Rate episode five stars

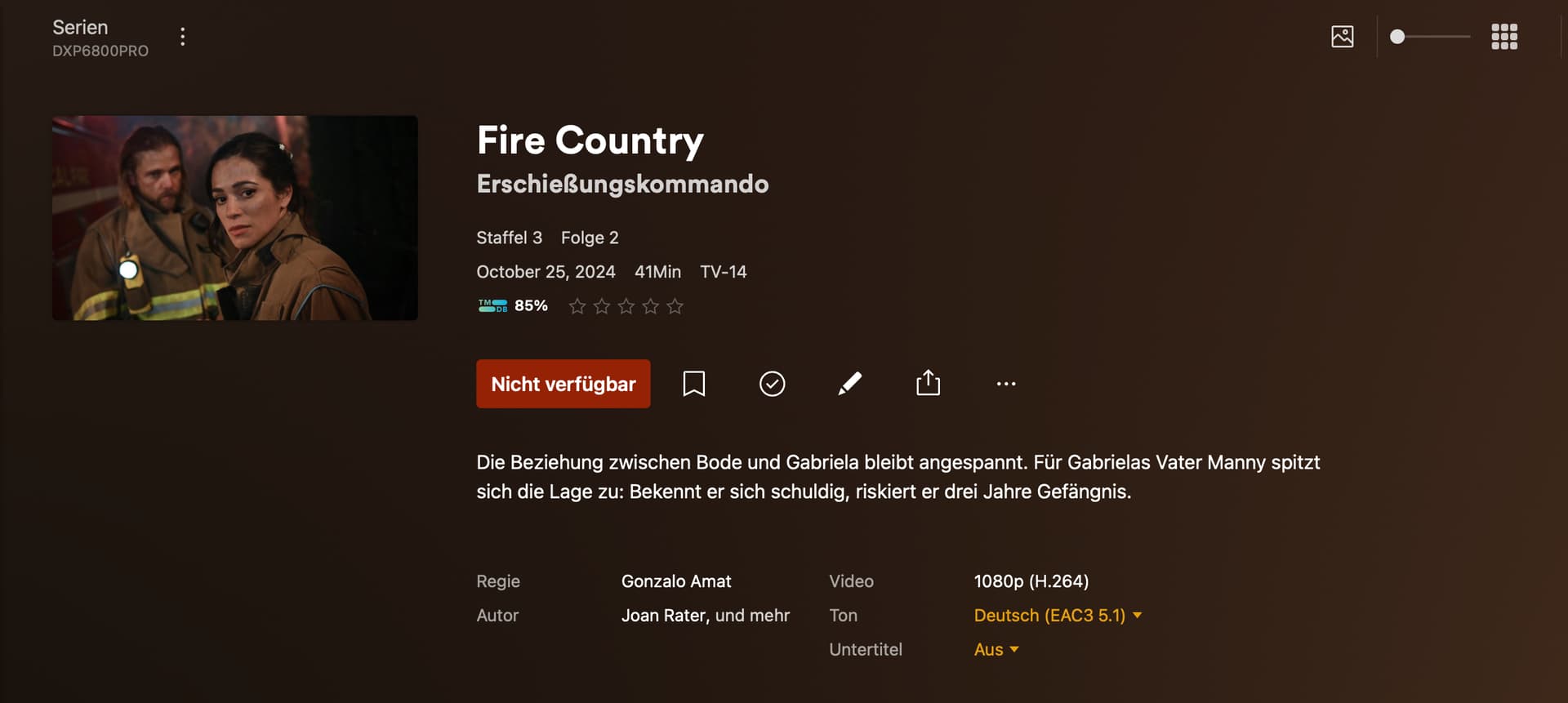[x=675, y=306]
